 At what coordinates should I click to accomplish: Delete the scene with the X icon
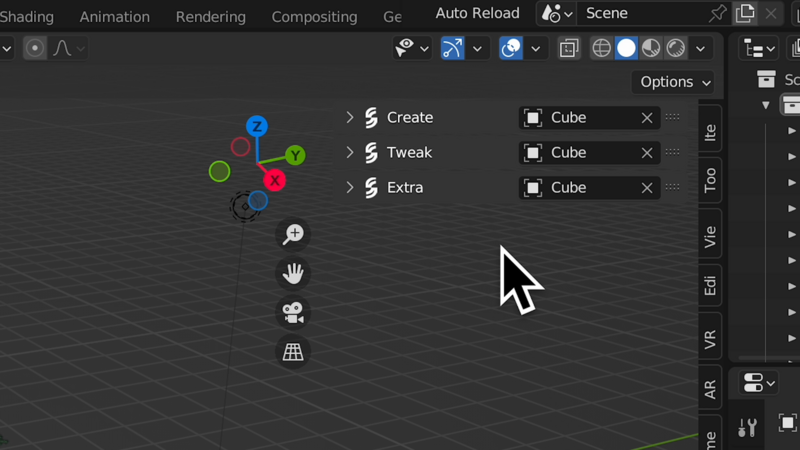[x=771, y=13]
